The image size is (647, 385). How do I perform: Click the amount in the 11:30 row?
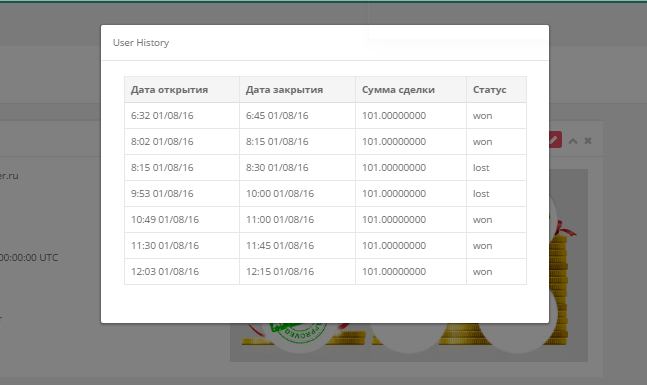pos(394,246)
